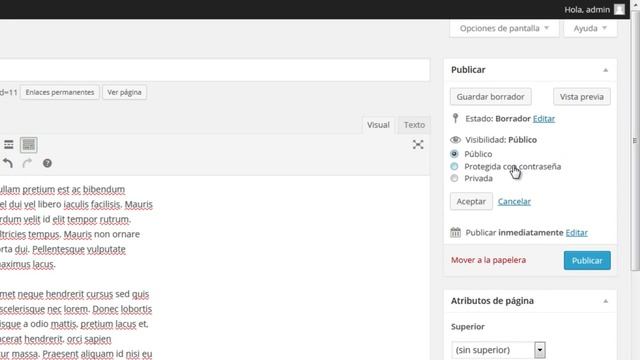The image size is (640, 360).
Task: Open the Superior parent page dropdown
Action: (x=498, y=350)
